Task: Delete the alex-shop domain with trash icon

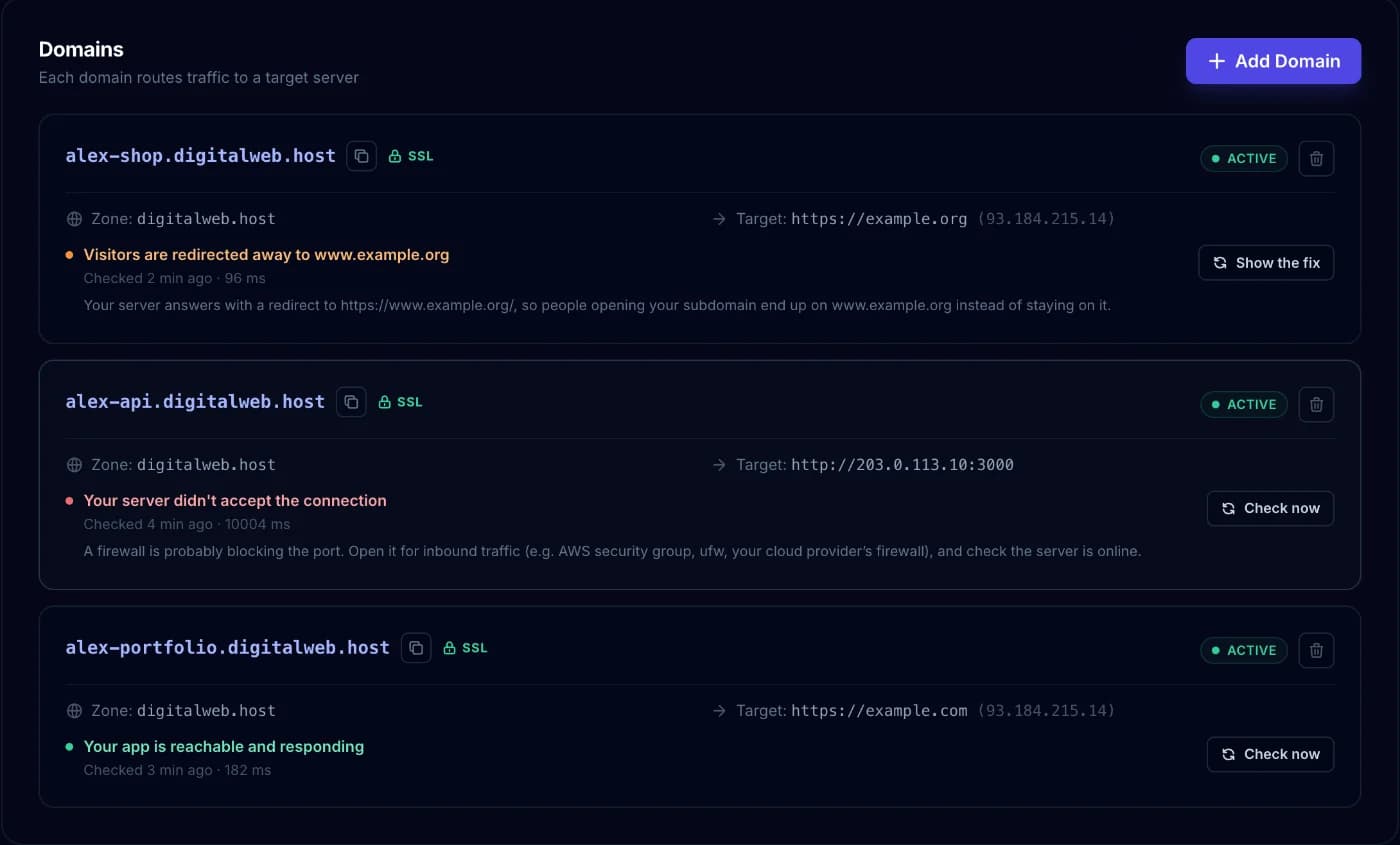Action: coord(1316,158)
